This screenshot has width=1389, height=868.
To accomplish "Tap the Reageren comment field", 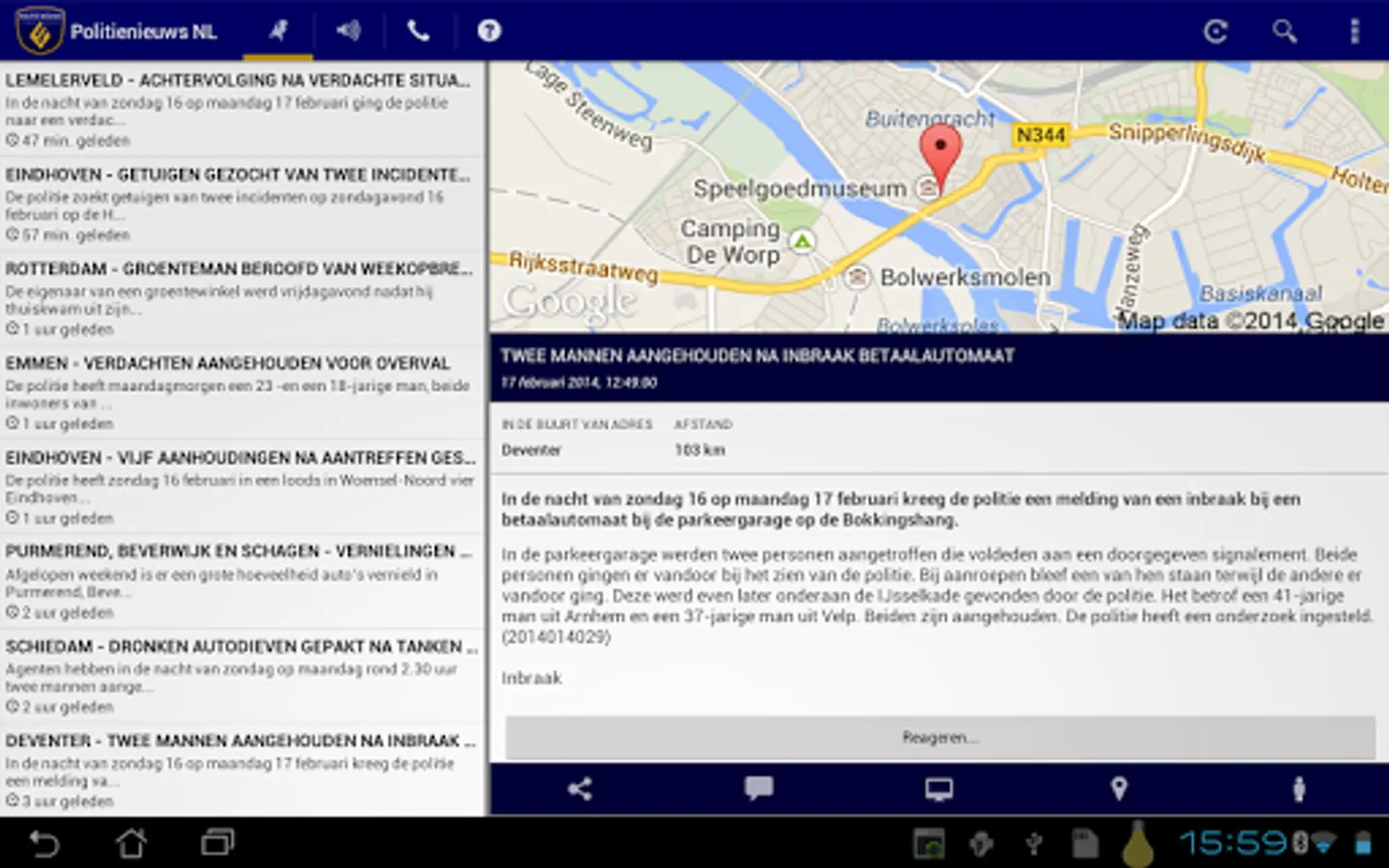I will (x=940, y=738).
